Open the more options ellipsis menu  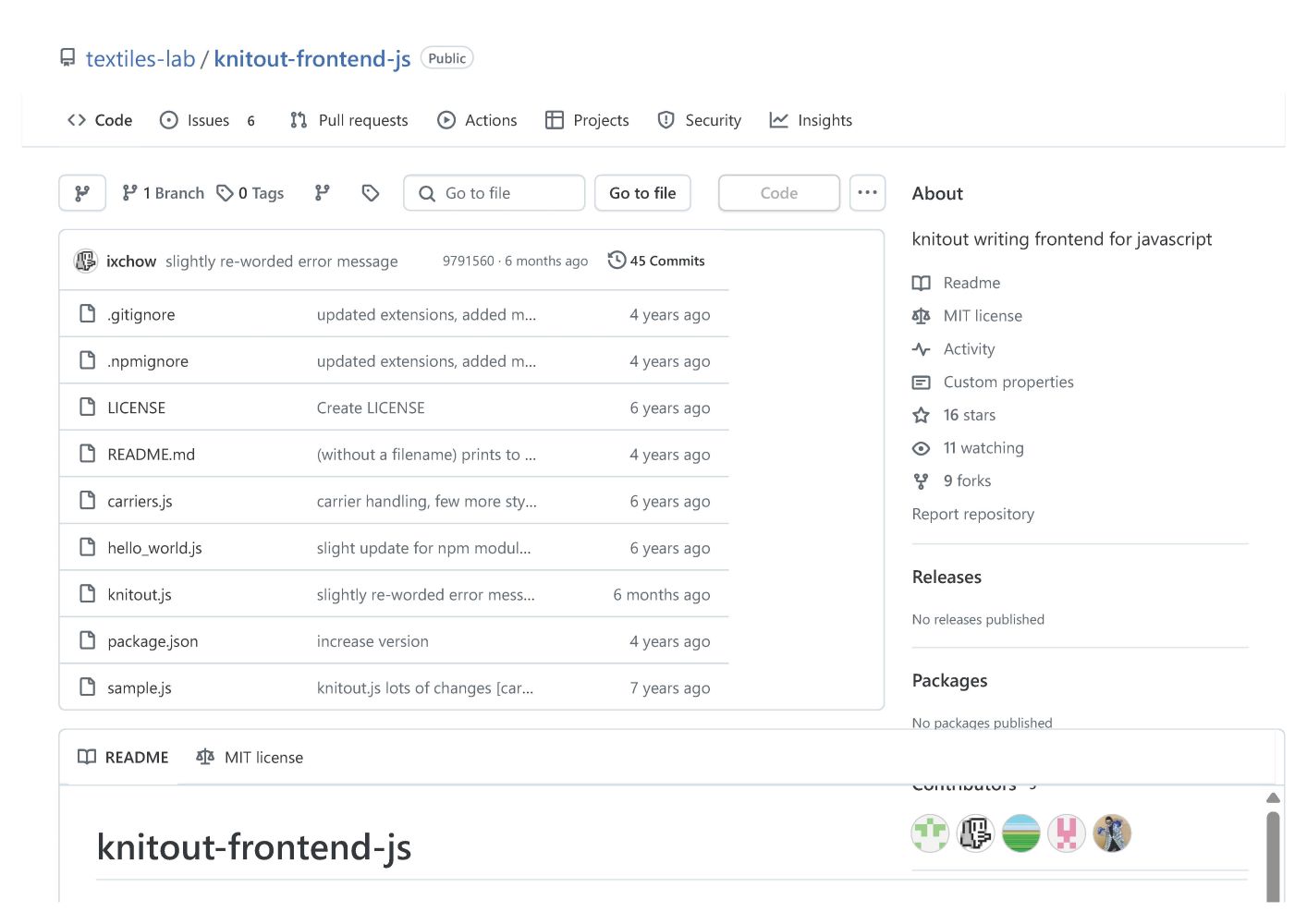click(x=868, y=193)
